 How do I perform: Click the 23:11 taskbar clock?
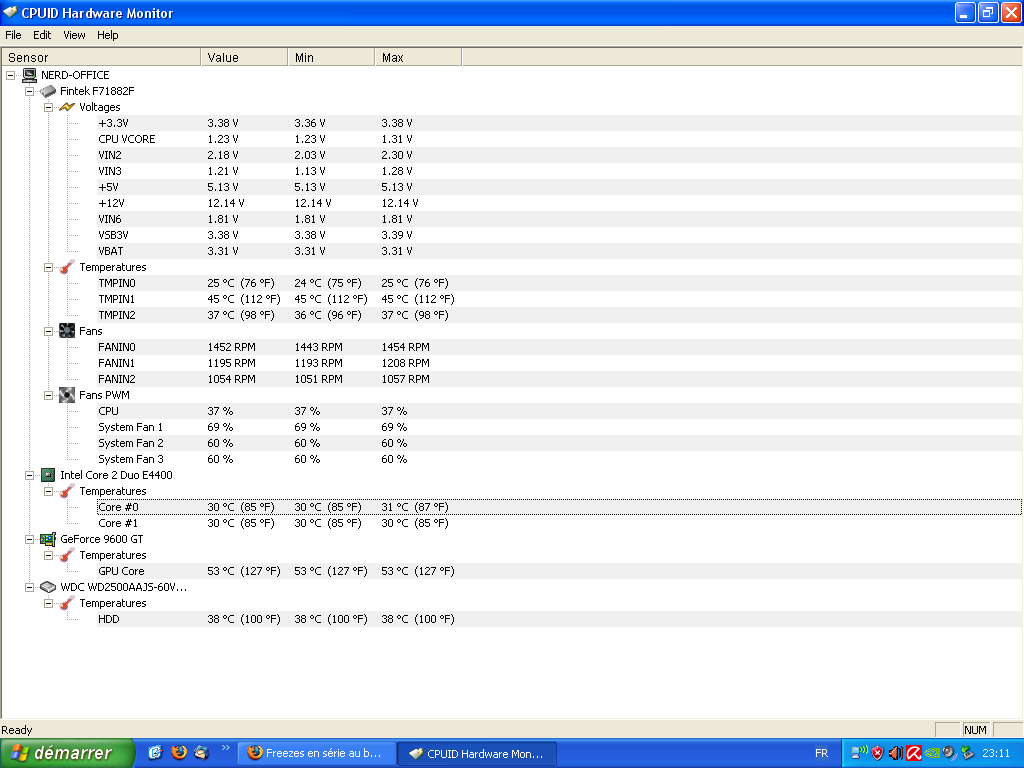[x=996, y=753]
